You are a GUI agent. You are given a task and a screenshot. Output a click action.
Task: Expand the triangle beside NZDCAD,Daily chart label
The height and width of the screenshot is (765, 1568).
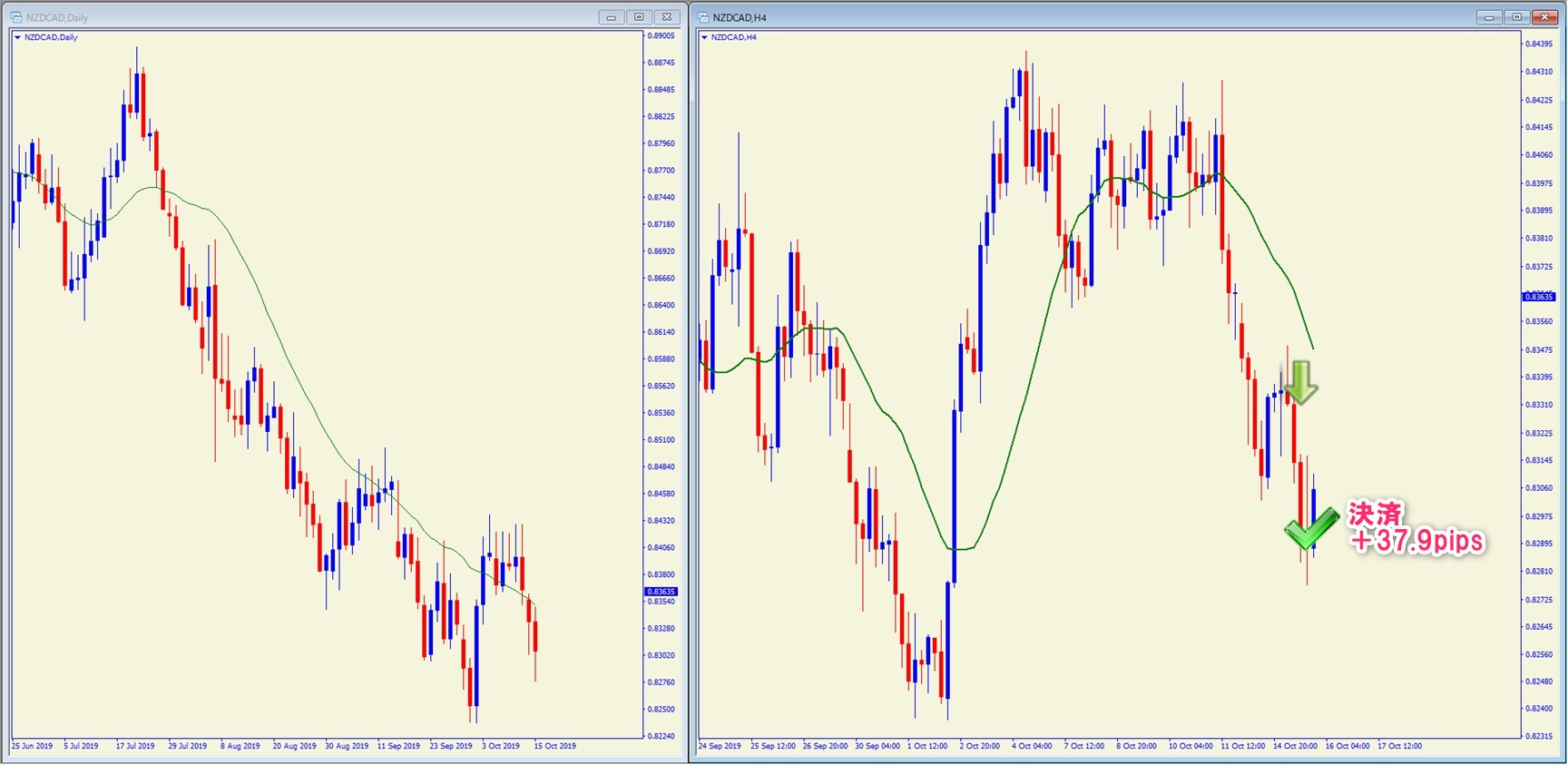tap(17, 37)
